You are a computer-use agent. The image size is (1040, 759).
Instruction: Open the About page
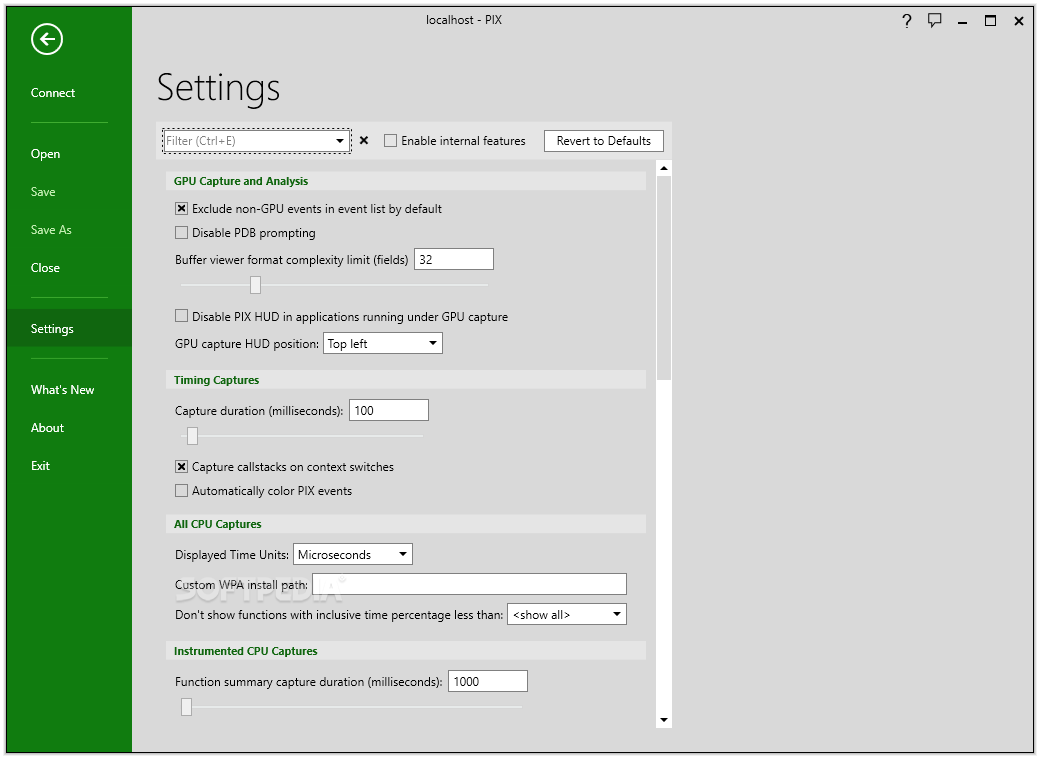47,428
